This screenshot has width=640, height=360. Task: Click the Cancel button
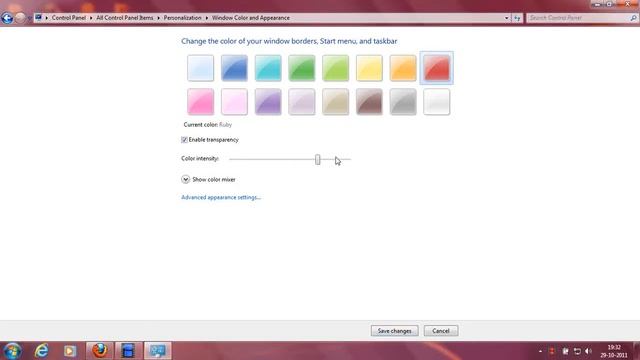click(x=441, y=331)
